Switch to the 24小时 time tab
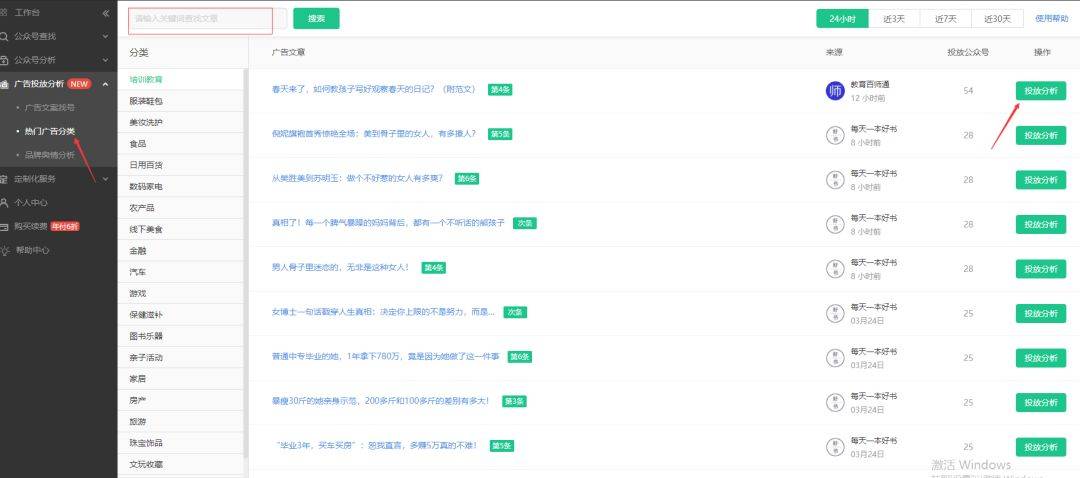 click(x=842, y=19)
